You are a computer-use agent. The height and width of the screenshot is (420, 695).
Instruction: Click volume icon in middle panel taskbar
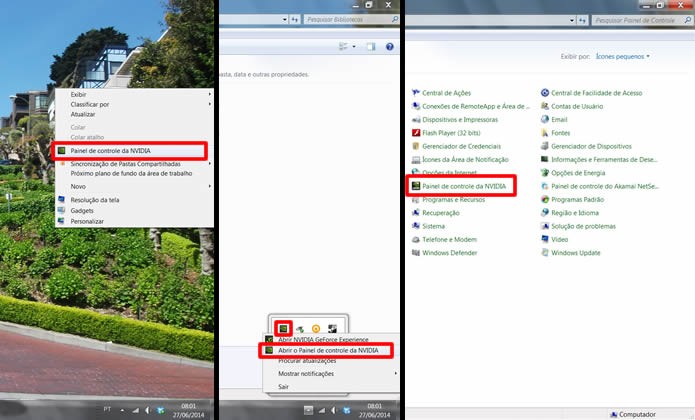pos(334,411)
